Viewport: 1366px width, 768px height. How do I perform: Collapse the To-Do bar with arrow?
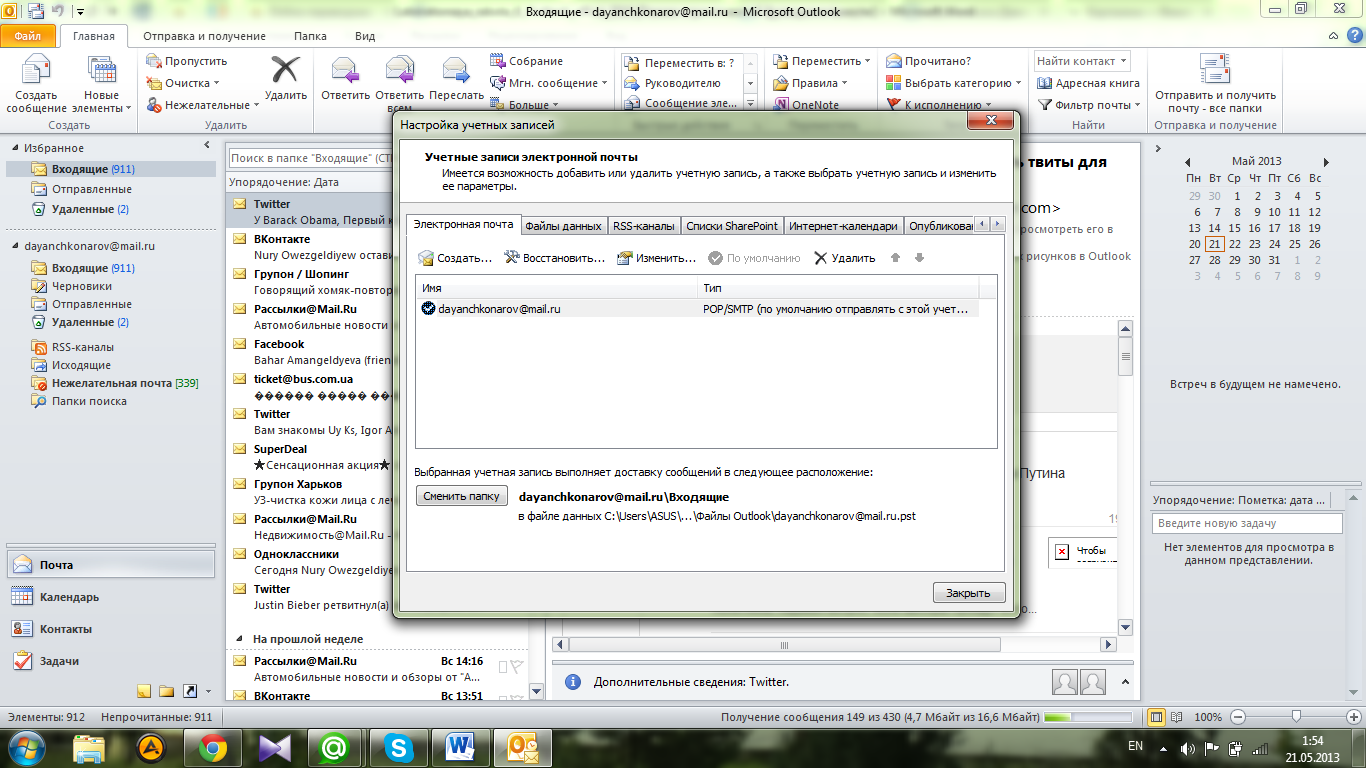(x=1159, y=148)
